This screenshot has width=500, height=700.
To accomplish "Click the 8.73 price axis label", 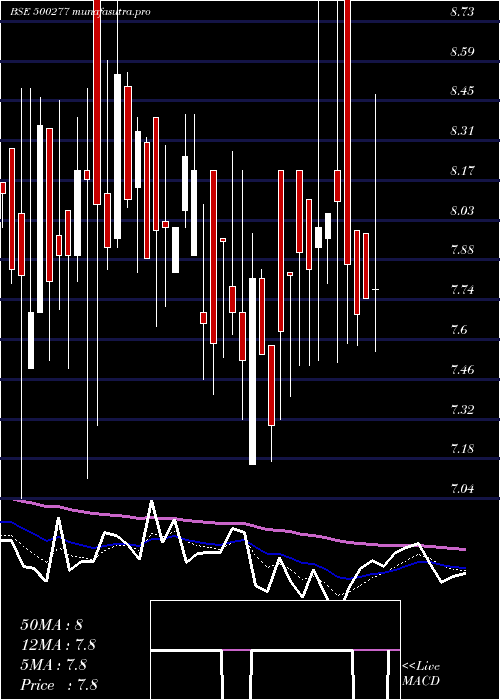I will coord(462,12).
